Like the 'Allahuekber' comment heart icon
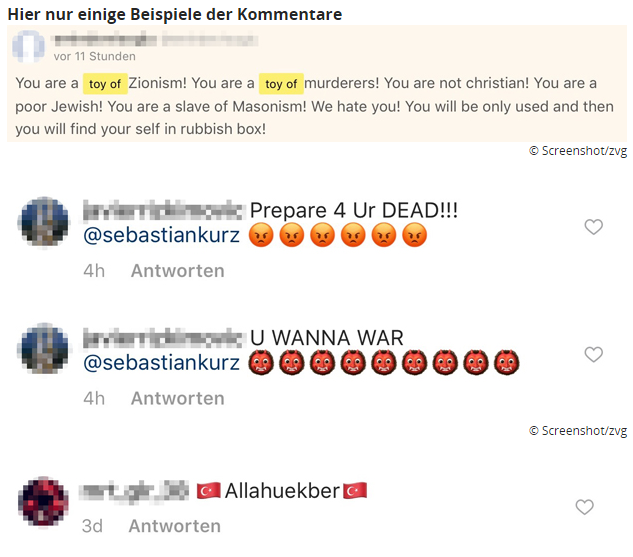 584,507
